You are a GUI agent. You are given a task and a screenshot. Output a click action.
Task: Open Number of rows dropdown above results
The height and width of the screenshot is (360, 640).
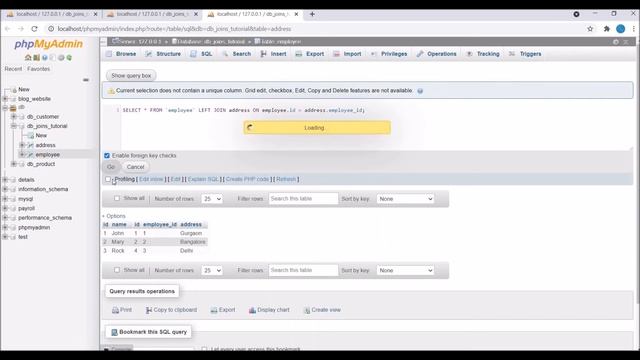click(x=212, y=199)
